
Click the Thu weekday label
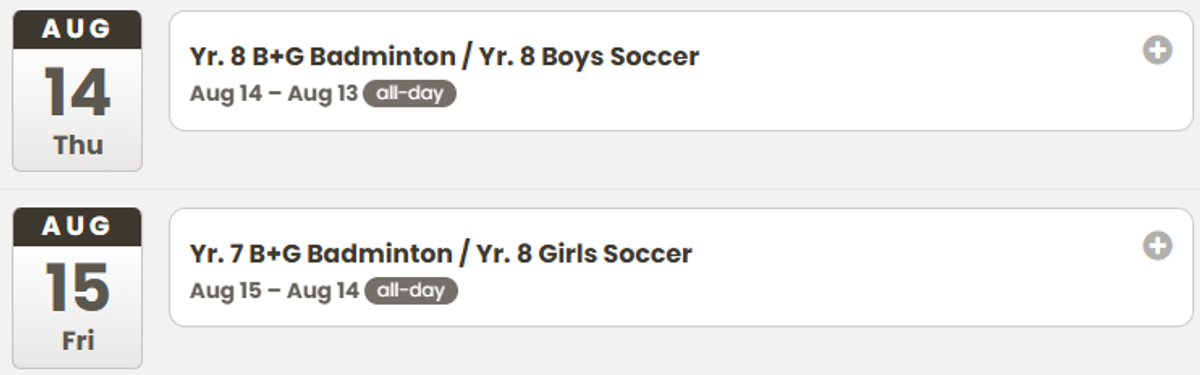[78, 145]
